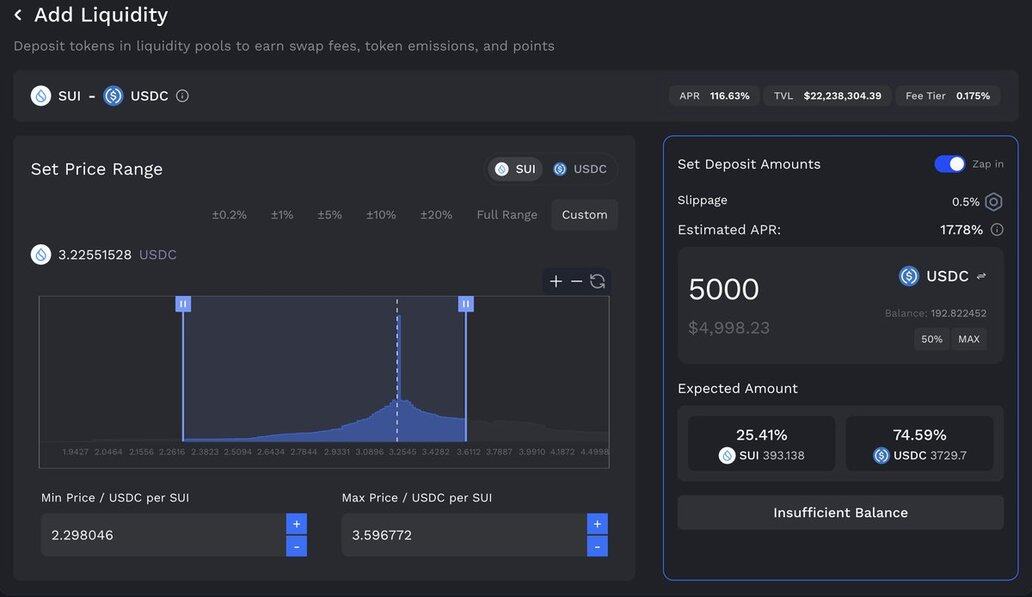
Task: Select SUI as the price base token
Action: [515, 169]
